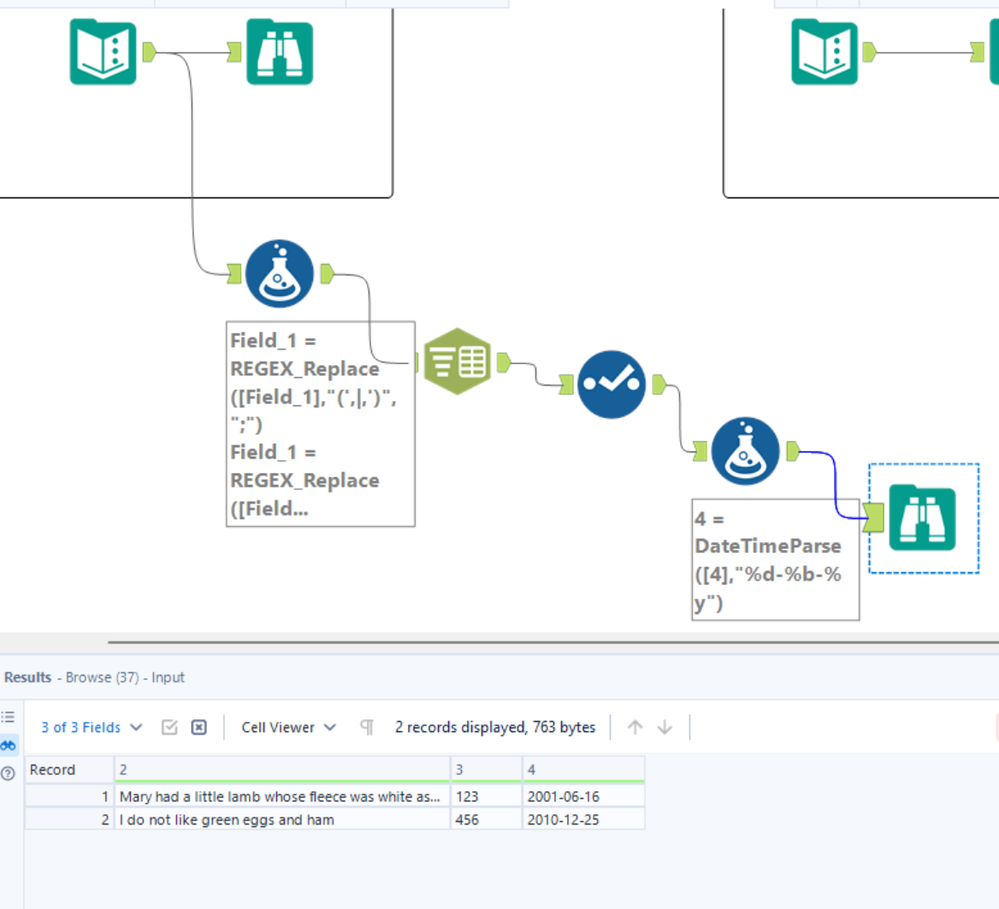Select the Select tool with checkmark
This screenshot has height=909, width=999.
pyautogui.click(x=612, y=384)
